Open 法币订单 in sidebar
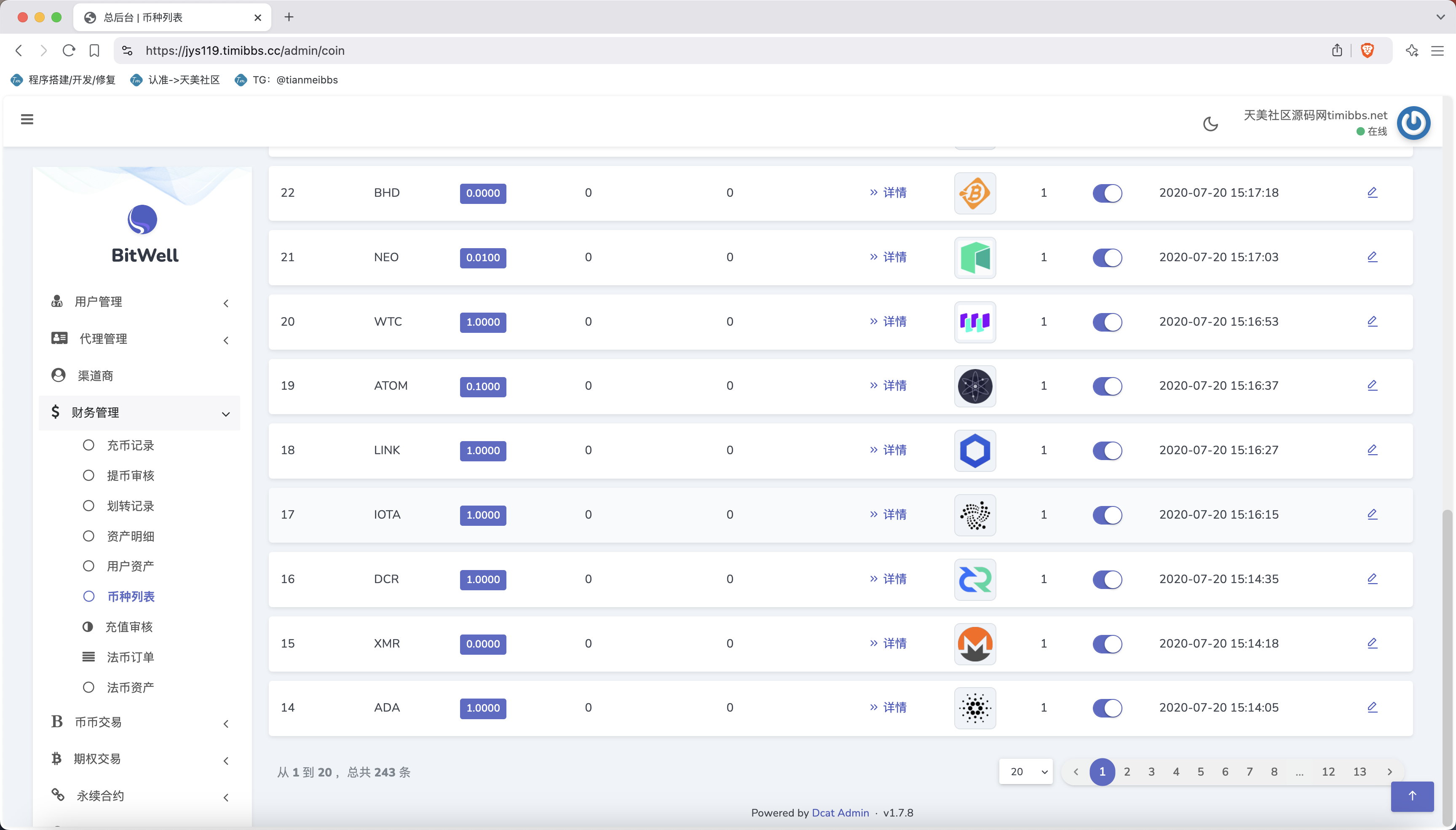Viewport: 1456px width, 830px height. click(131, 657)
